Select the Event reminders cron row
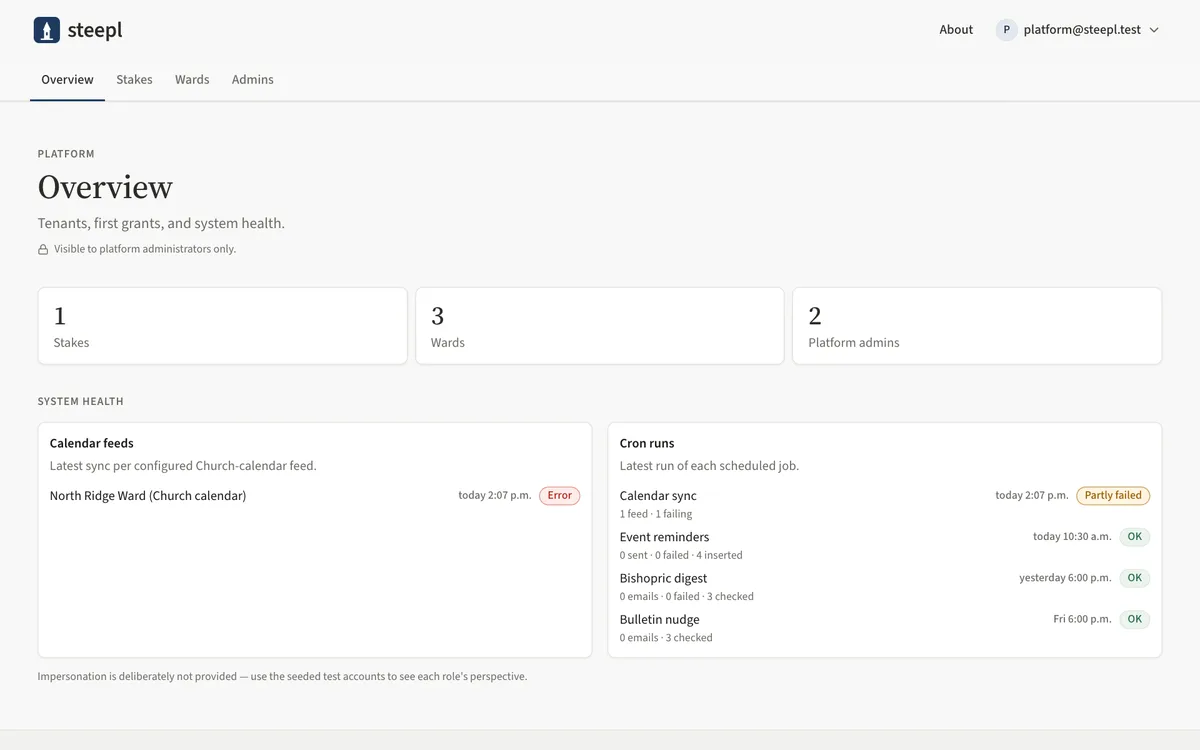Screen dimensions: 1200x750 pos(885,545)
